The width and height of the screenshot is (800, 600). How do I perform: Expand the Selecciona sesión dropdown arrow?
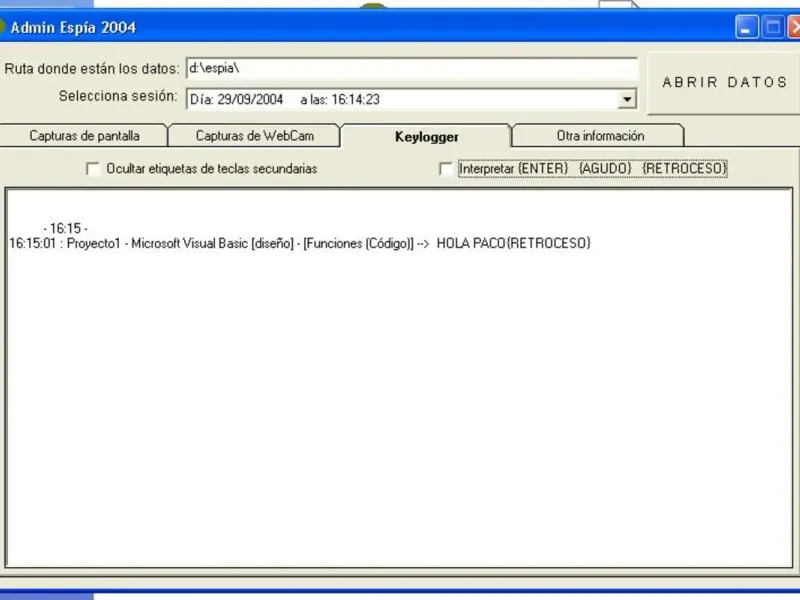click(x=627, y=99)
